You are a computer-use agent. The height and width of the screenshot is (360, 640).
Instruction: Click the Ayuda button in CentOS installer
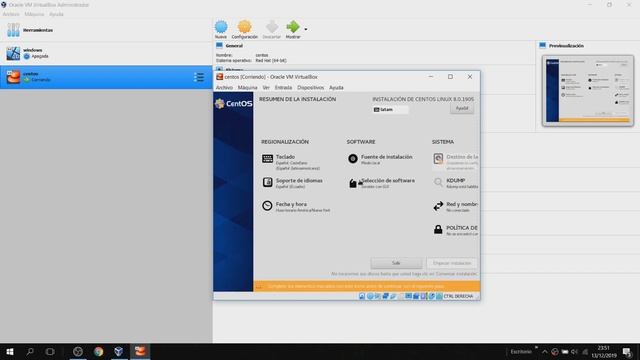462,109
